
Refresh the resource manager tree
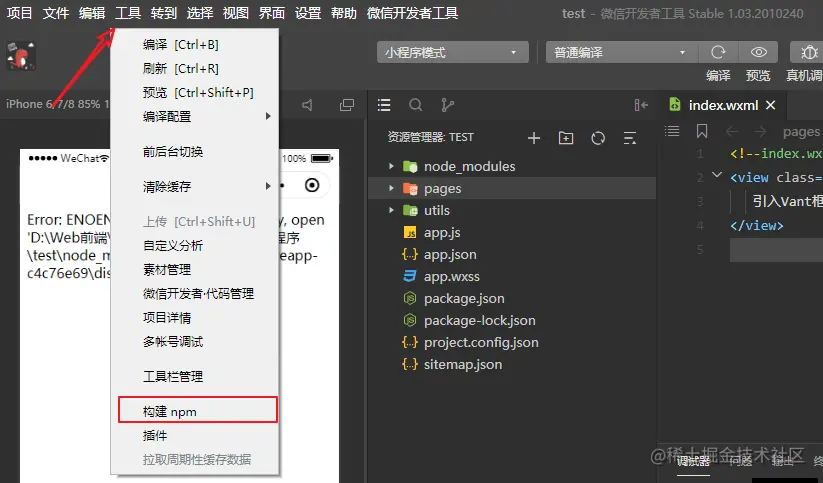[598, 138]
